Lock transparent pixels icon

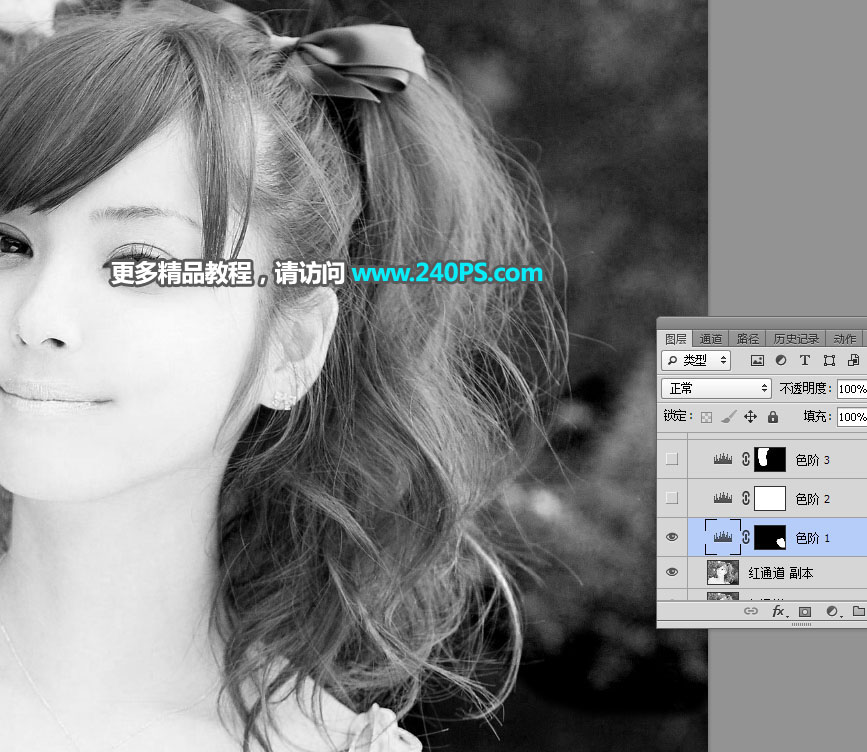coord(706,417)
